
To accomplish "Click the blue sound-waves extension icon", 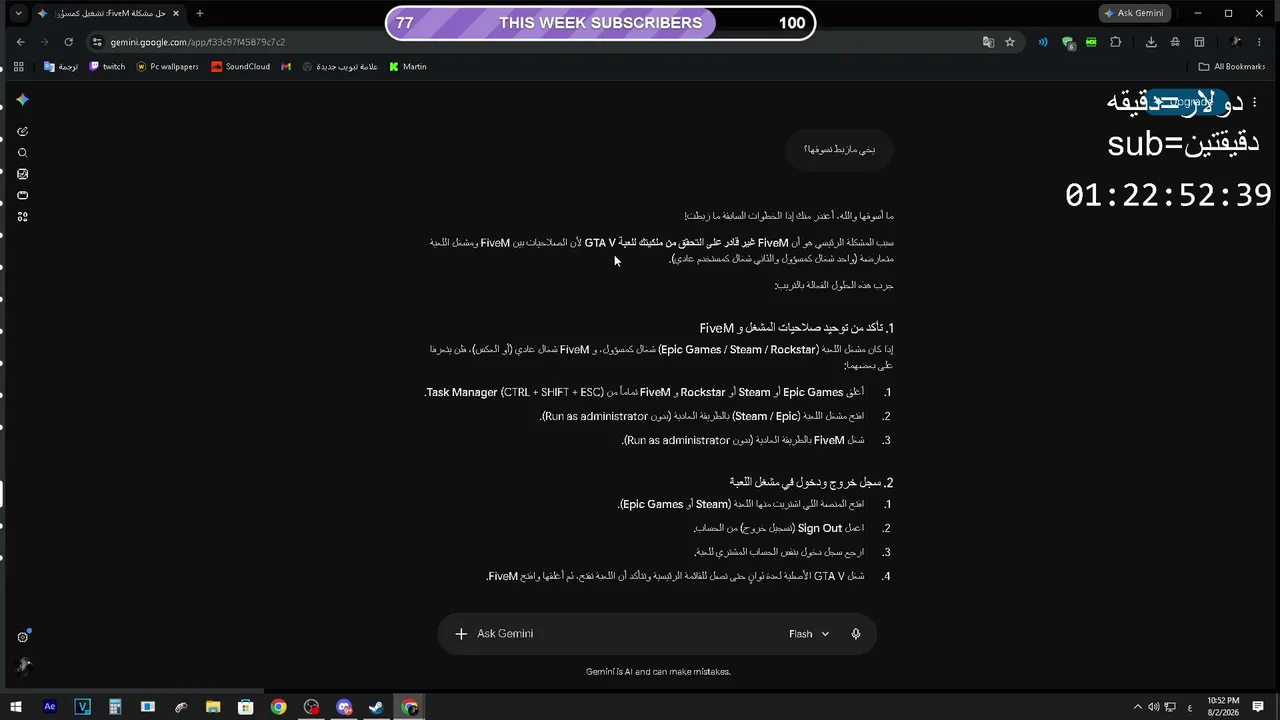I will point(1043,42).
